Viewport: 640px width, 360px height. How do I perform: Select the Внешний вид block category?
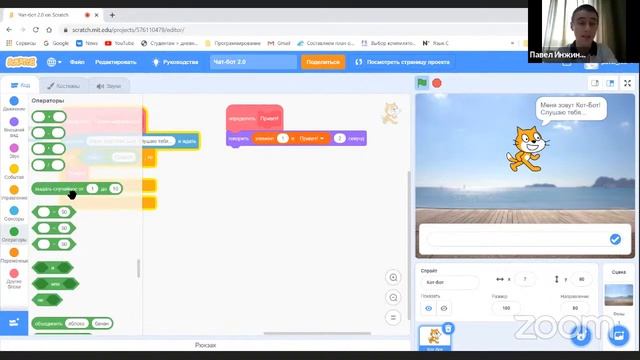(x=14, y=127)
